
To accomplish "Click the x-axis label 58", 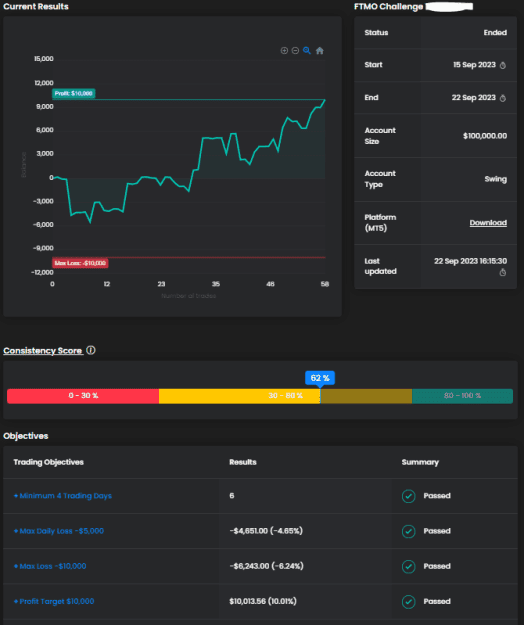I will (325, 284).
